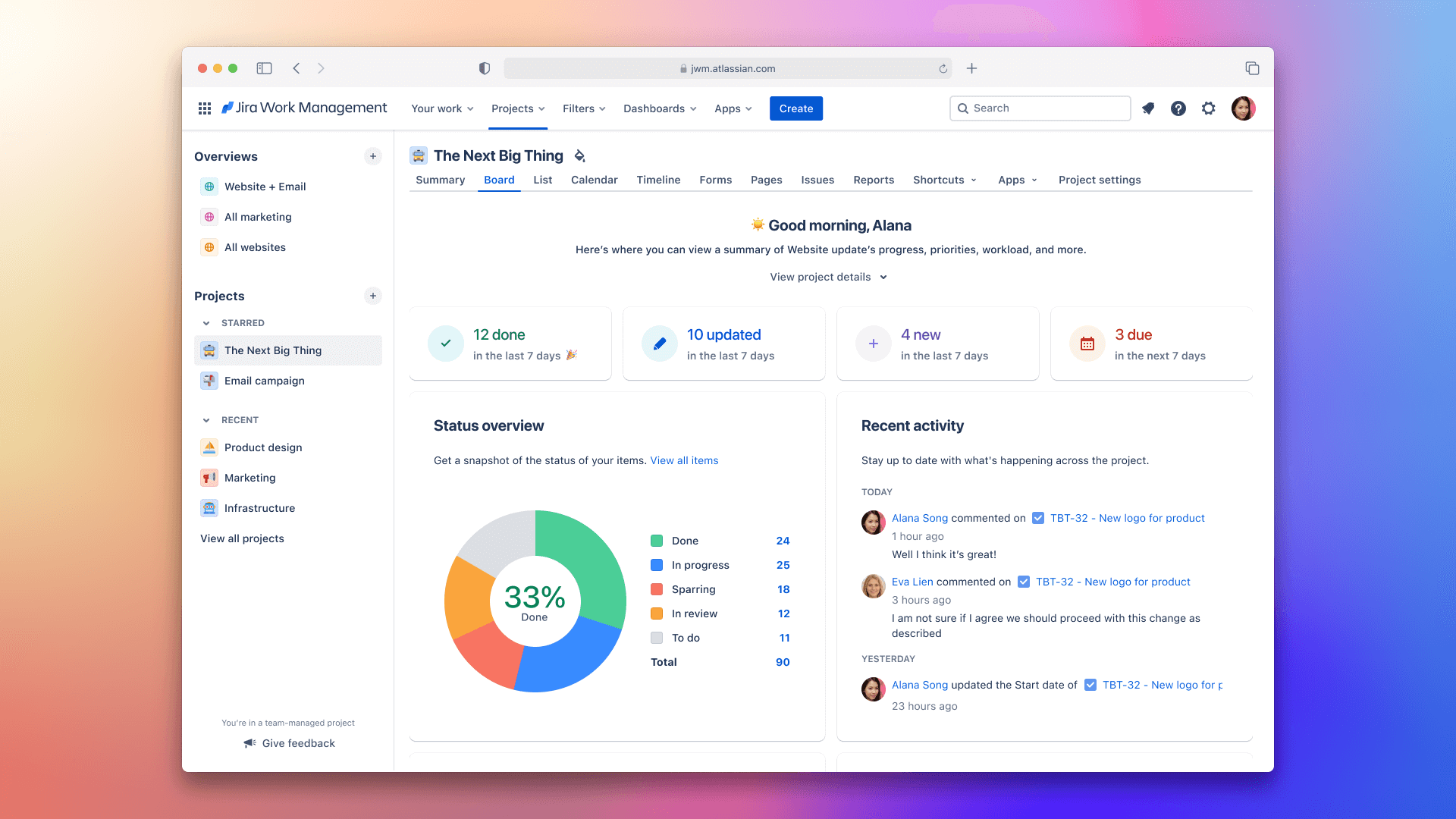The height and width of the screenshot is (819, 1456).
Task: Open the Email campaign project
Action: tap(264, 381)
